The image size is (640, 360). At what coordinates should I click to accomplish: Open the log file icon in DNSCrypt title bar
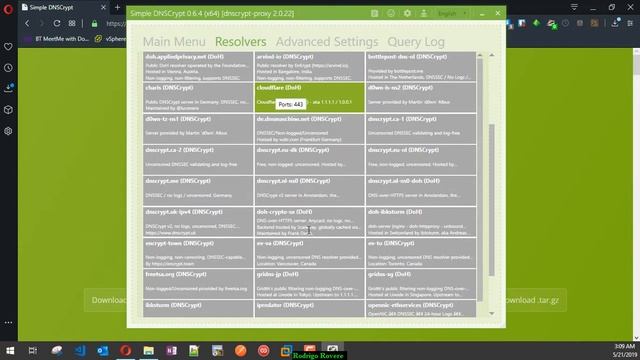[374, 13]
